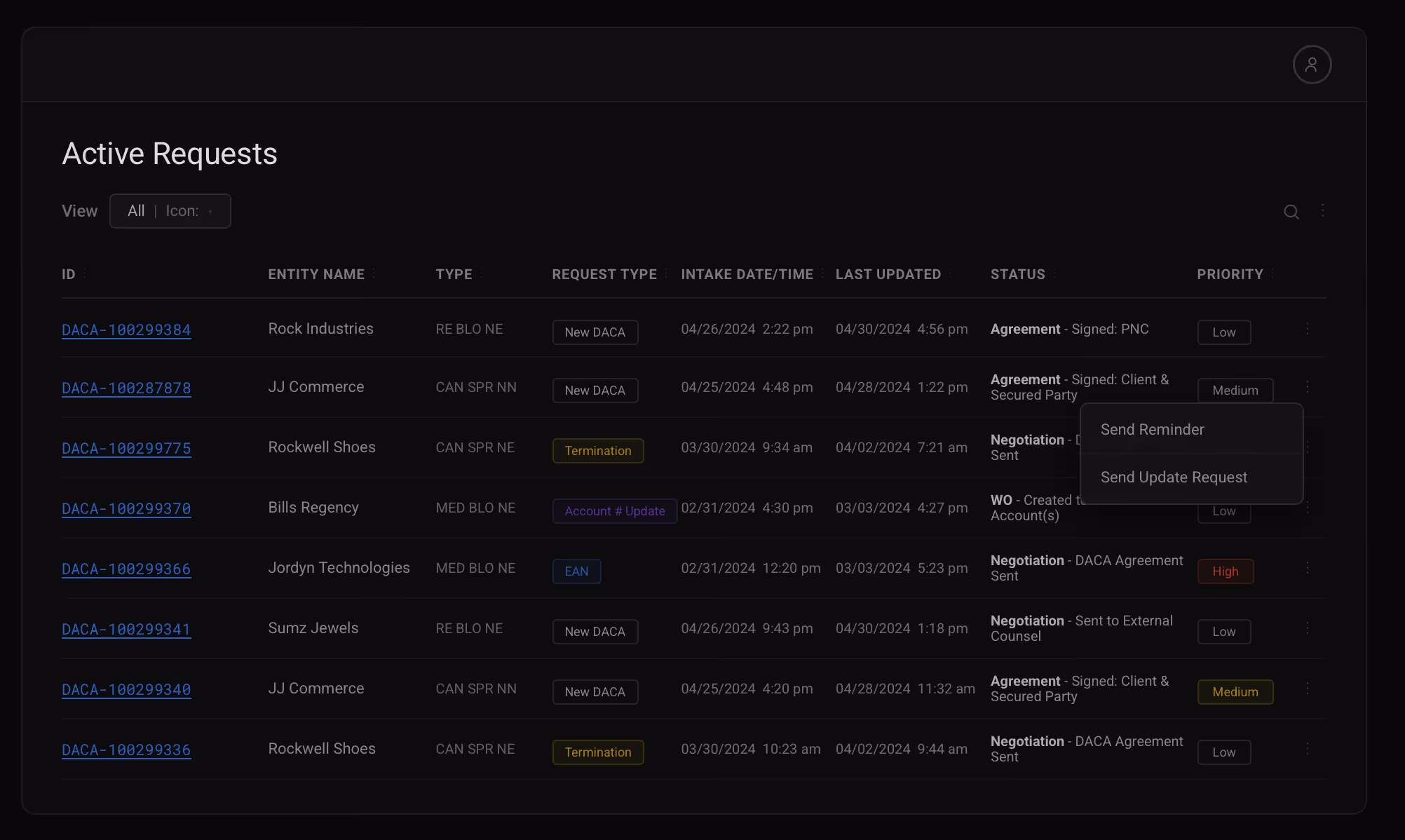The width and height of the screenshot is (1405, 840).
Task: Open request DACA-100299775
Action: pyautogui.click(x=126, y=448)
